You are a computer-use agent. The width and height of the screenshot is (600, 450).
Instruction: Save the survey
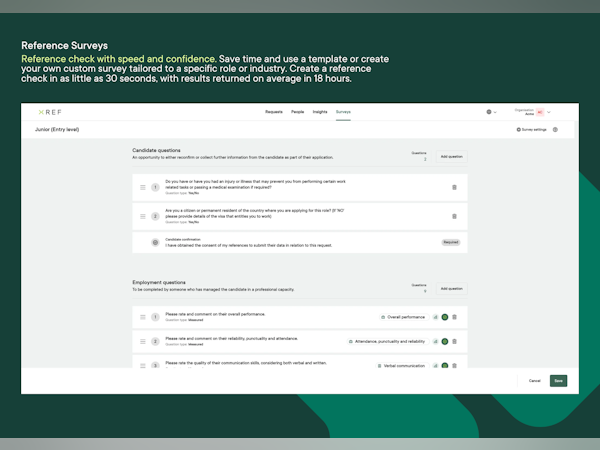point(558,381)
